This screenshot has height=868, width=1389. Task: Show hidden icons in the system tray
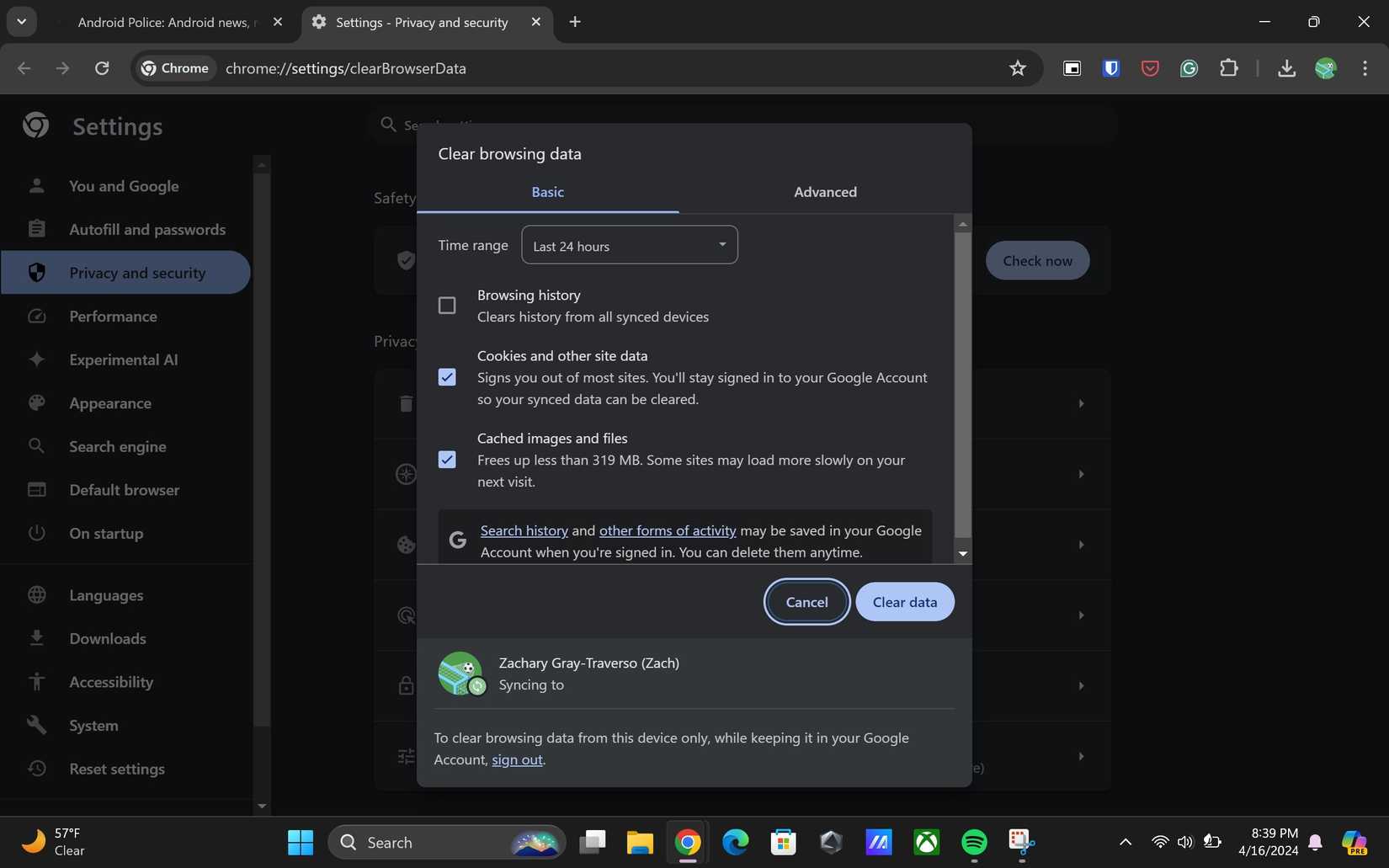coord(1124,841)
